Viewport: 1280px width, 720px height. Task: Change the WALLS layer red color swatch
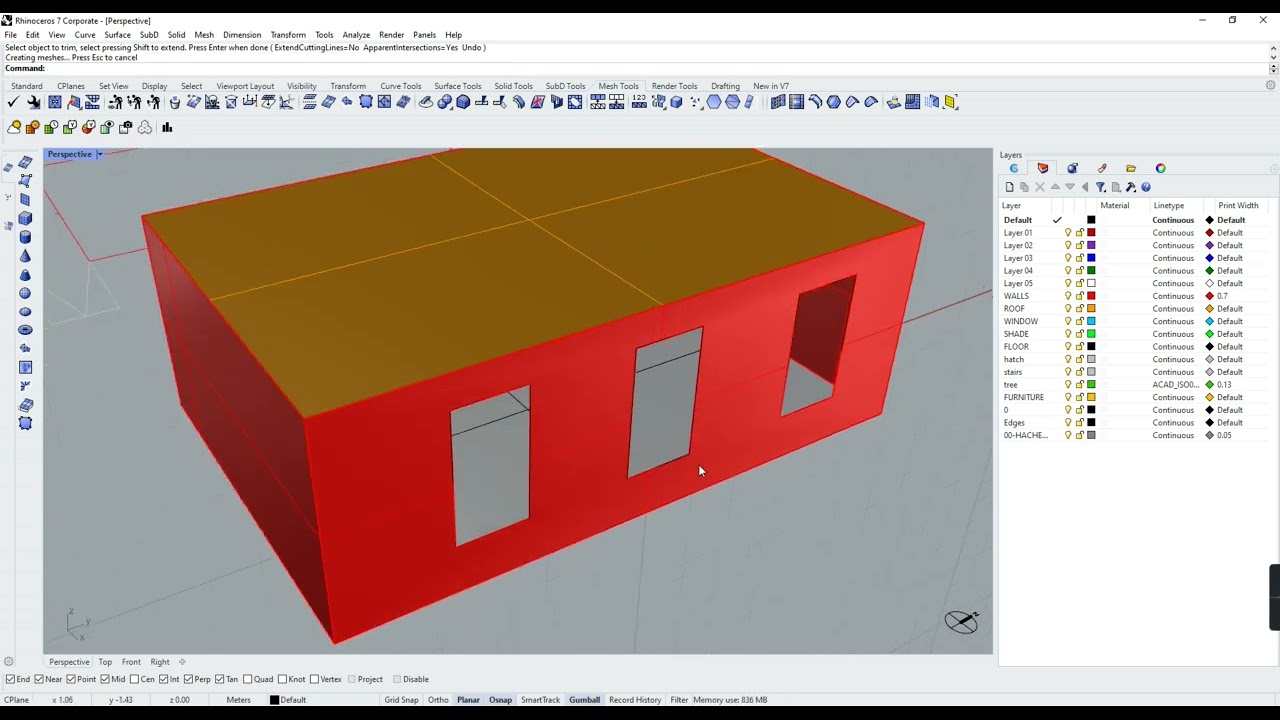pyautogui.click(x=1091, y=296)
